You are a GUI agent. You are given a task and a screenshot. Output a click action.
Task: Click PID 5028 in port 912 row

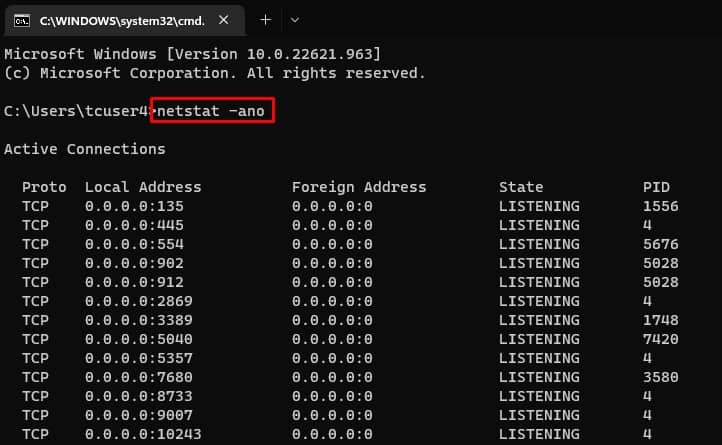pos(661,282)
